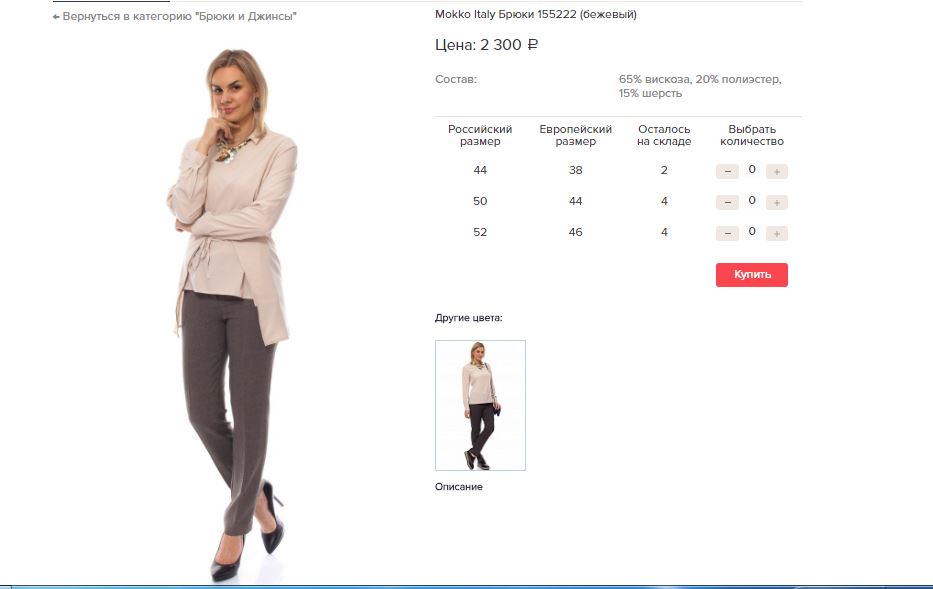Image resolution: width=933 pixels, height=589 pixels.
Task: Click the back arrow icon near Вернуться
Action: tap(56, 17)
